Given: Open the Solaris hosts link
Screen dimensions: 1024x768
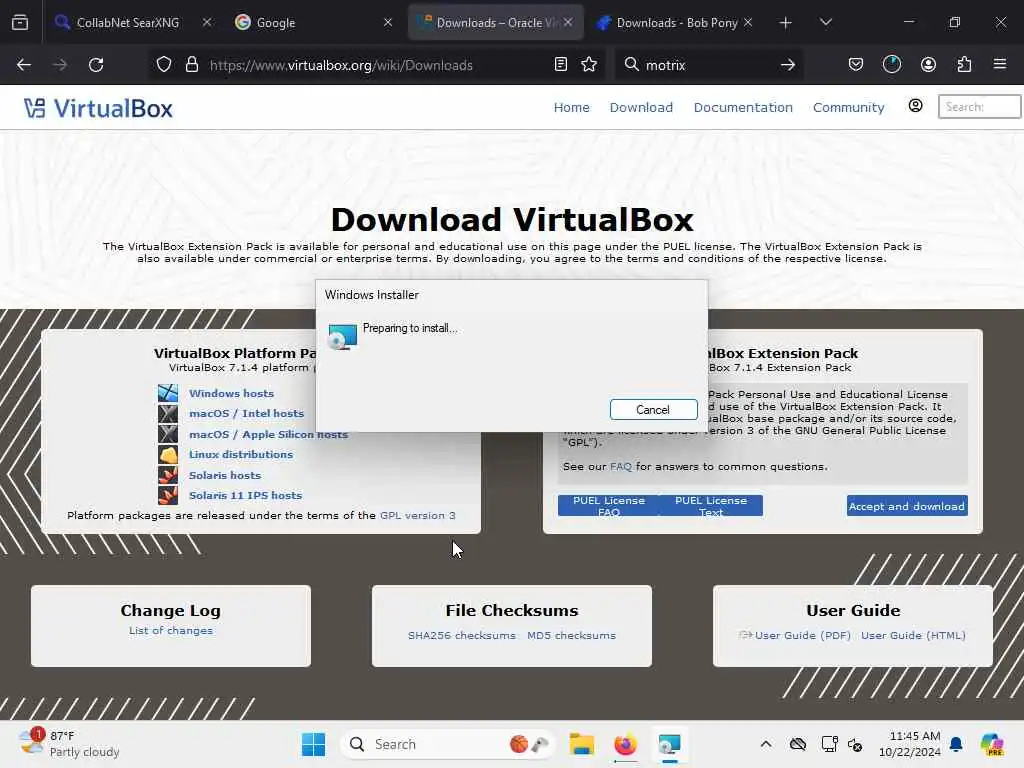Looking at the screenshot, I should pyautogui.click(x=225, y=475).
